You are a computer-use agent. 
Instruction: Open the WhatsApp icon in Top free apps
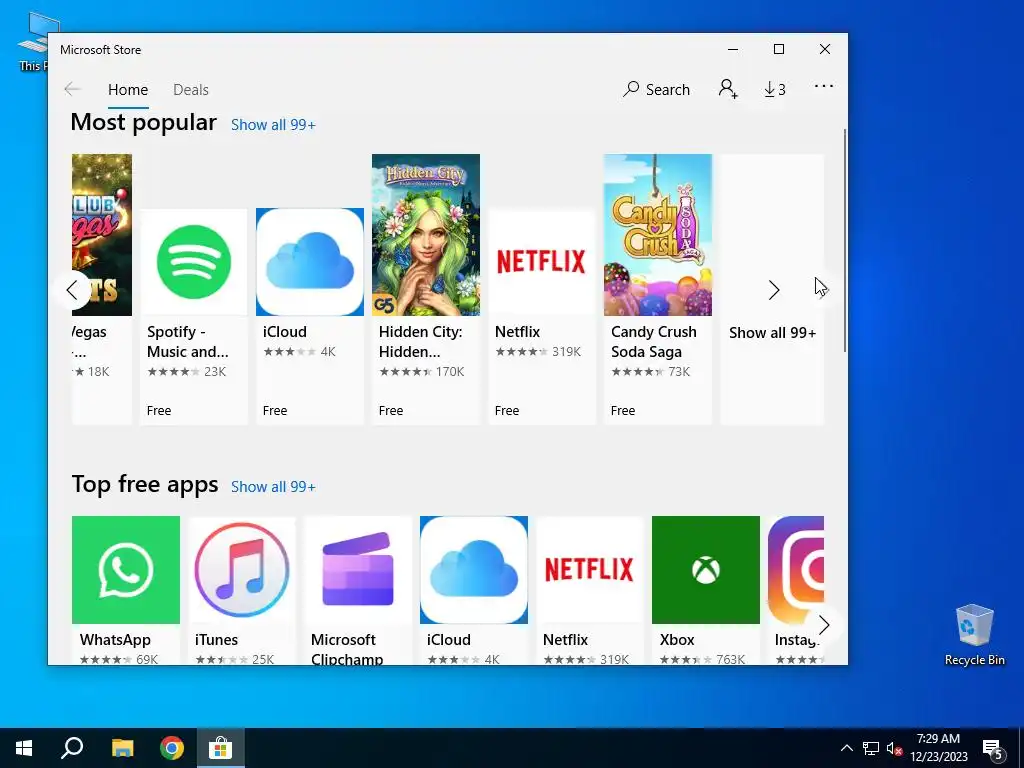[x=125, y=569]
